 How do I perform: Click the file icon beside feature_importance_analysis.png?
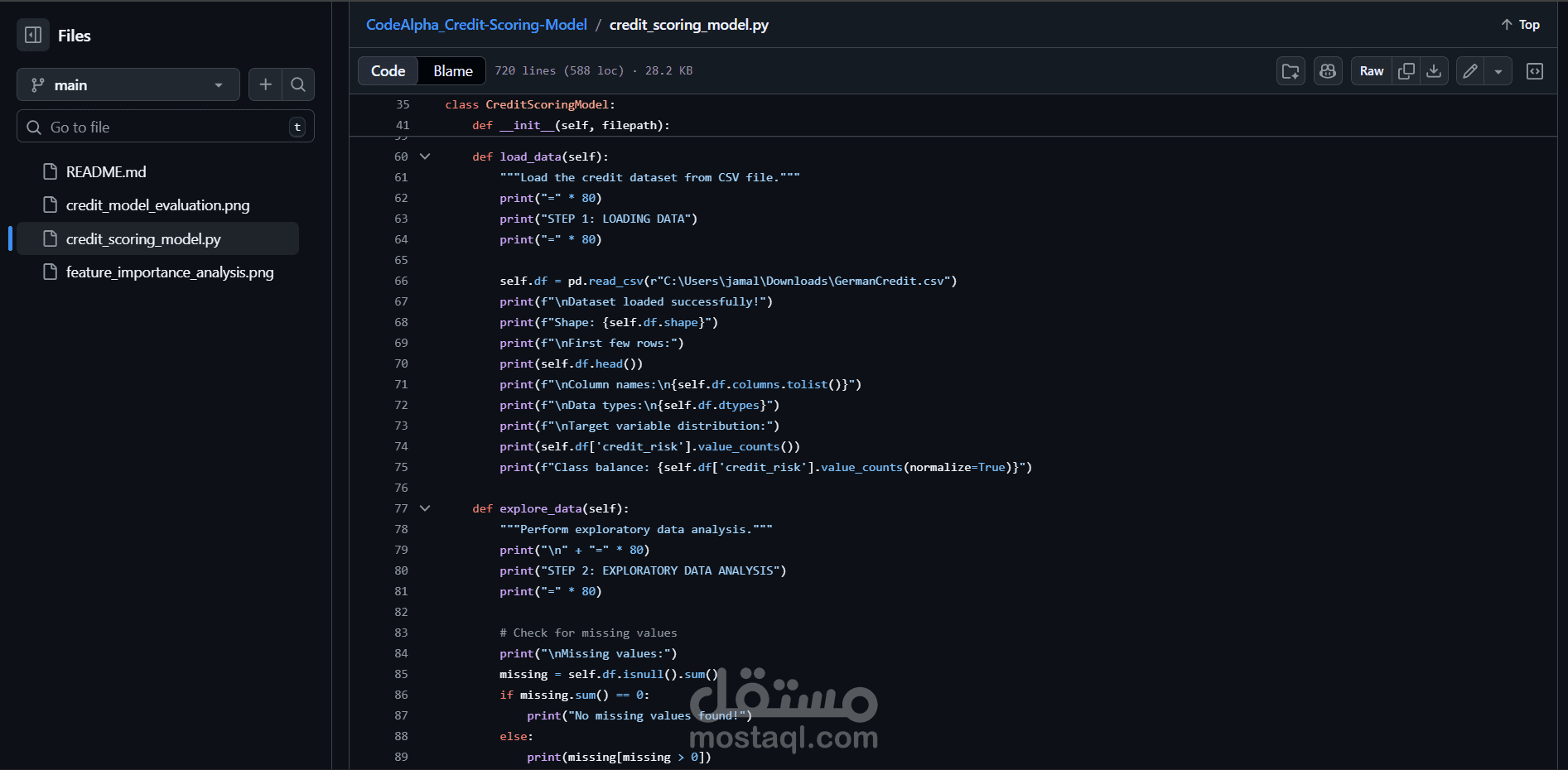pos(50,272)
